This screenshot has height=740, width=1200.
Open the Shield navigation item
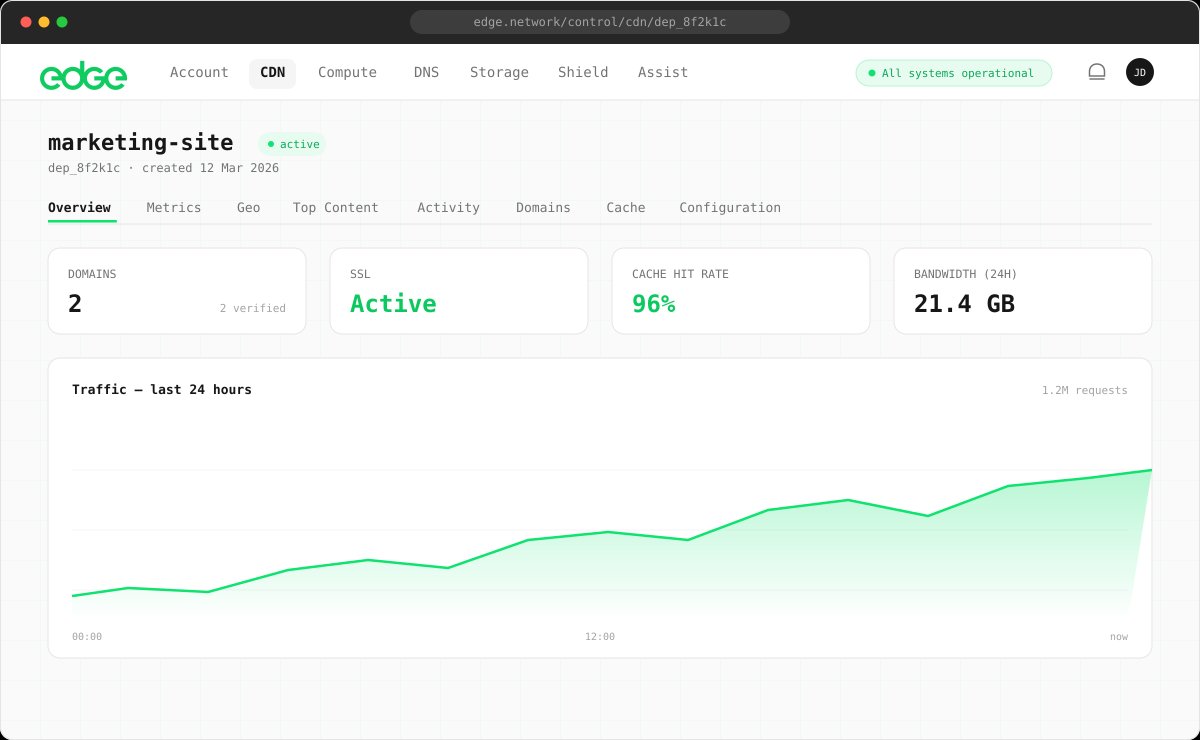coord(583,72)
